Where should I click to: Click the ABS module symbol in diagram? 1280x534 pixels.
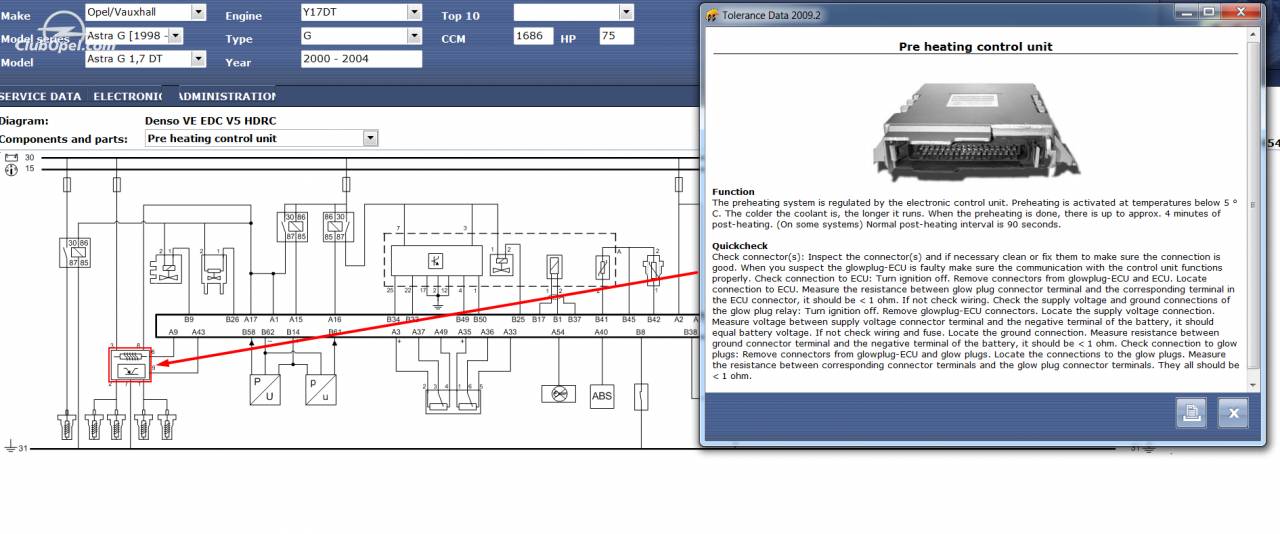[x=602, y=396]
